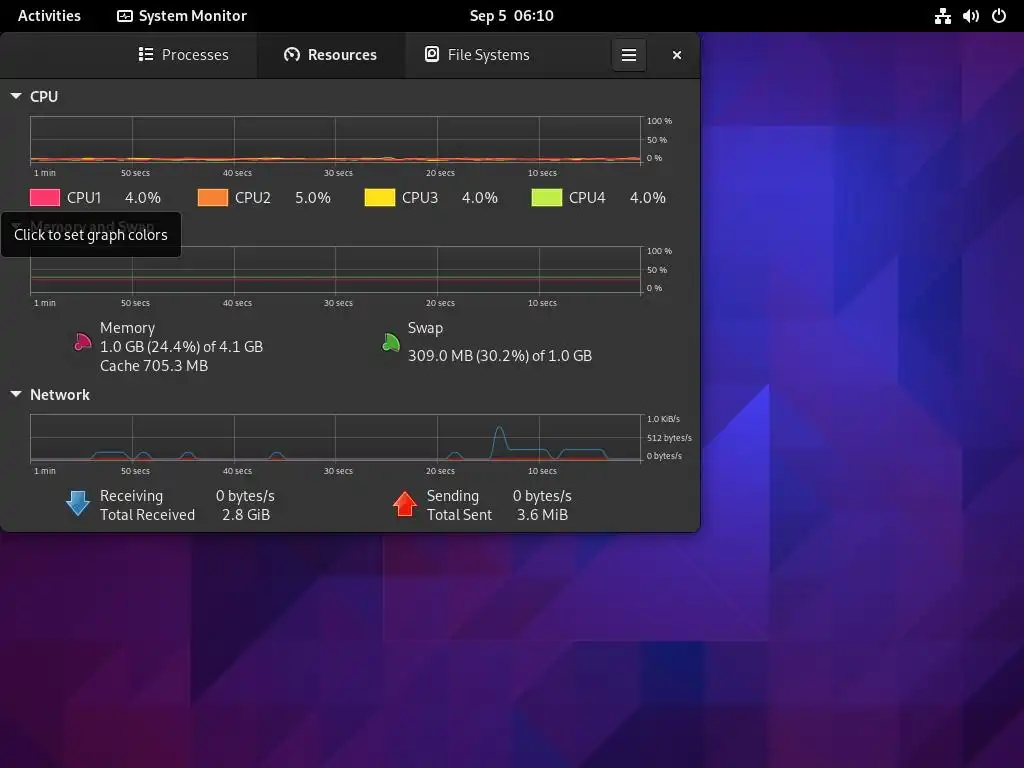Click the 'Receiving' label
Viewport: 1024px width, 768px height.
click(x=131, y=496)
